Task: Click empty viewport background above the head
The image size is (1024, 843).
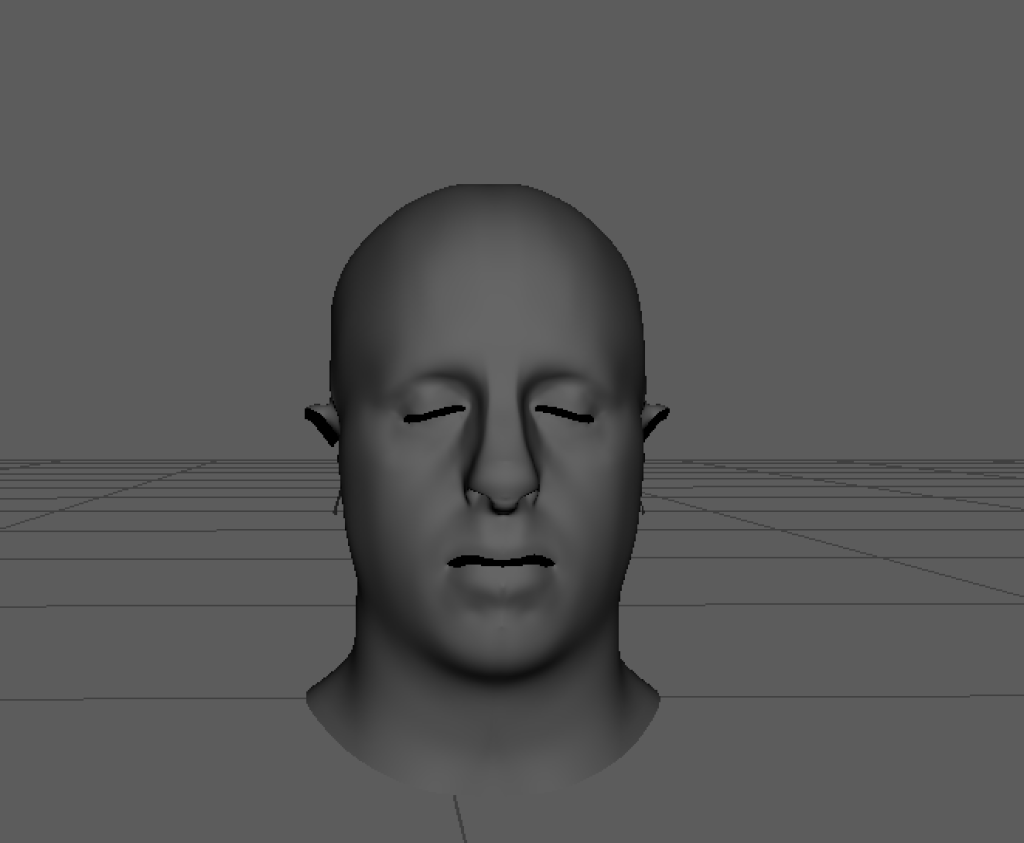Action: [x=490, y=90]
